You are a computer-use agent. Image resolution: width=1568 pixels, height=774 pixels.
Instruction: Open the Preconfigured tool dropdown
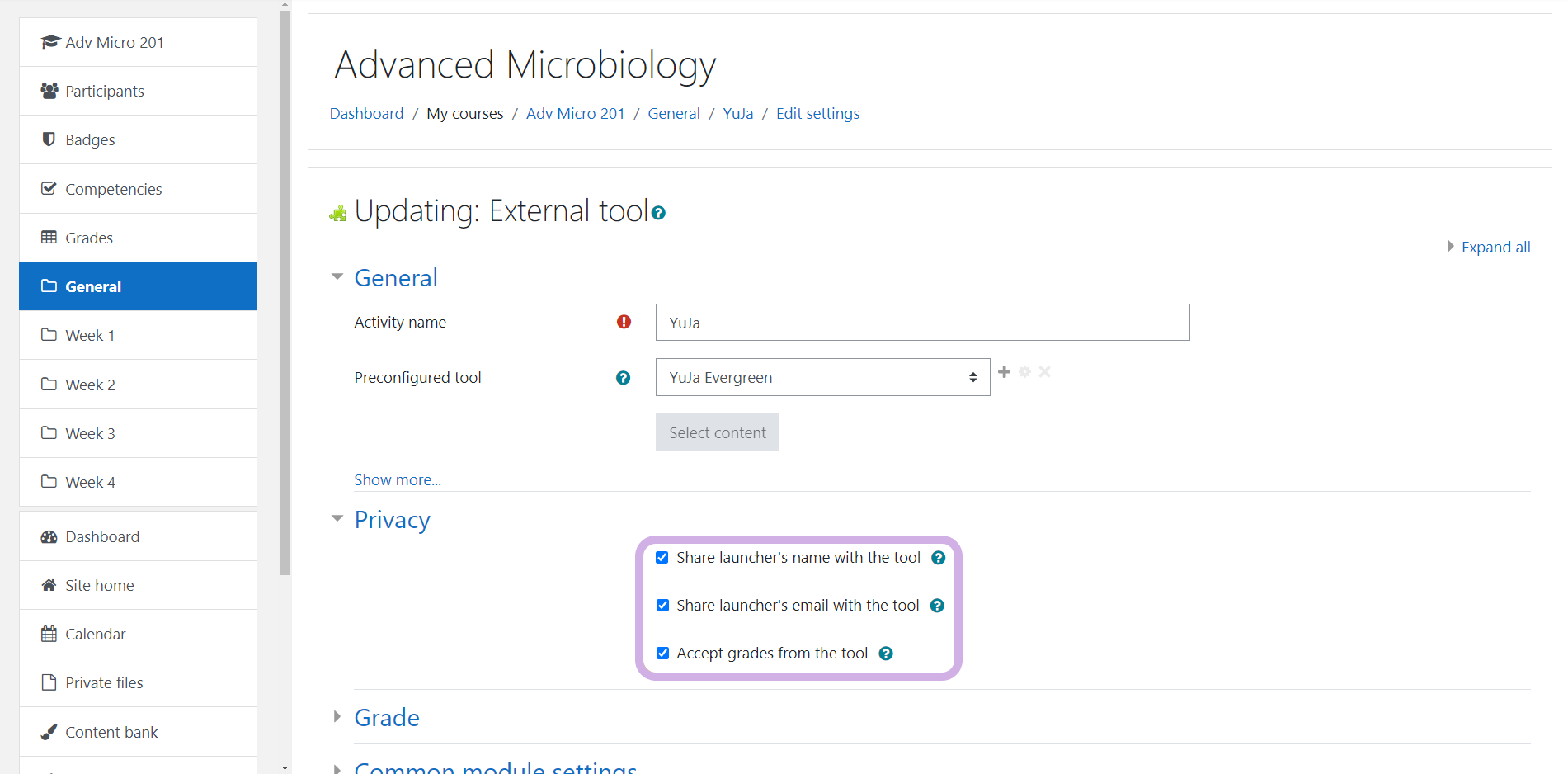822,377
